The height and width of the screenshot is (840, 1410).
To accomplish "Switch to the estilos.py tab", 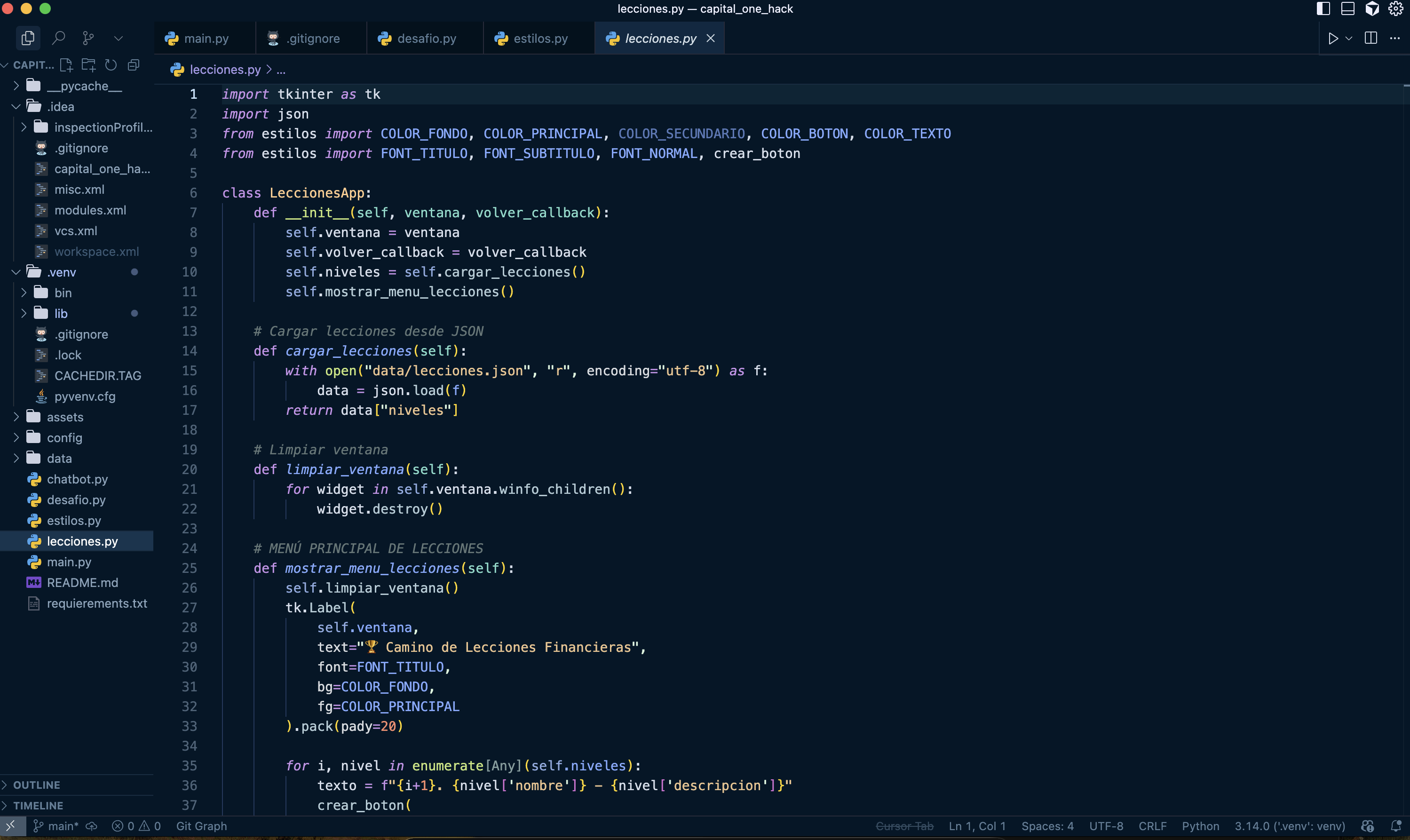I will tap(540, 39).
